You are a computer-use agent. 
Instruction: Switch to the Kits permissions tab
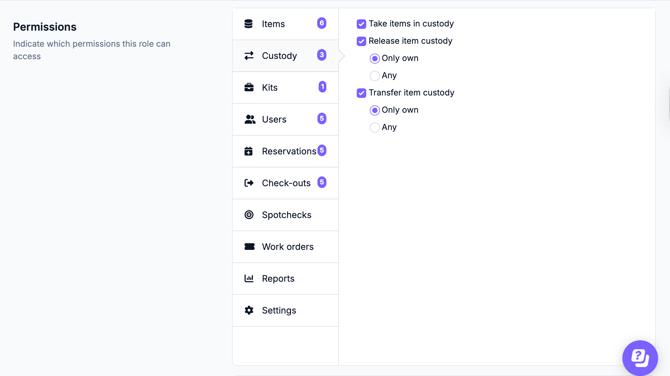pos(285,88)
